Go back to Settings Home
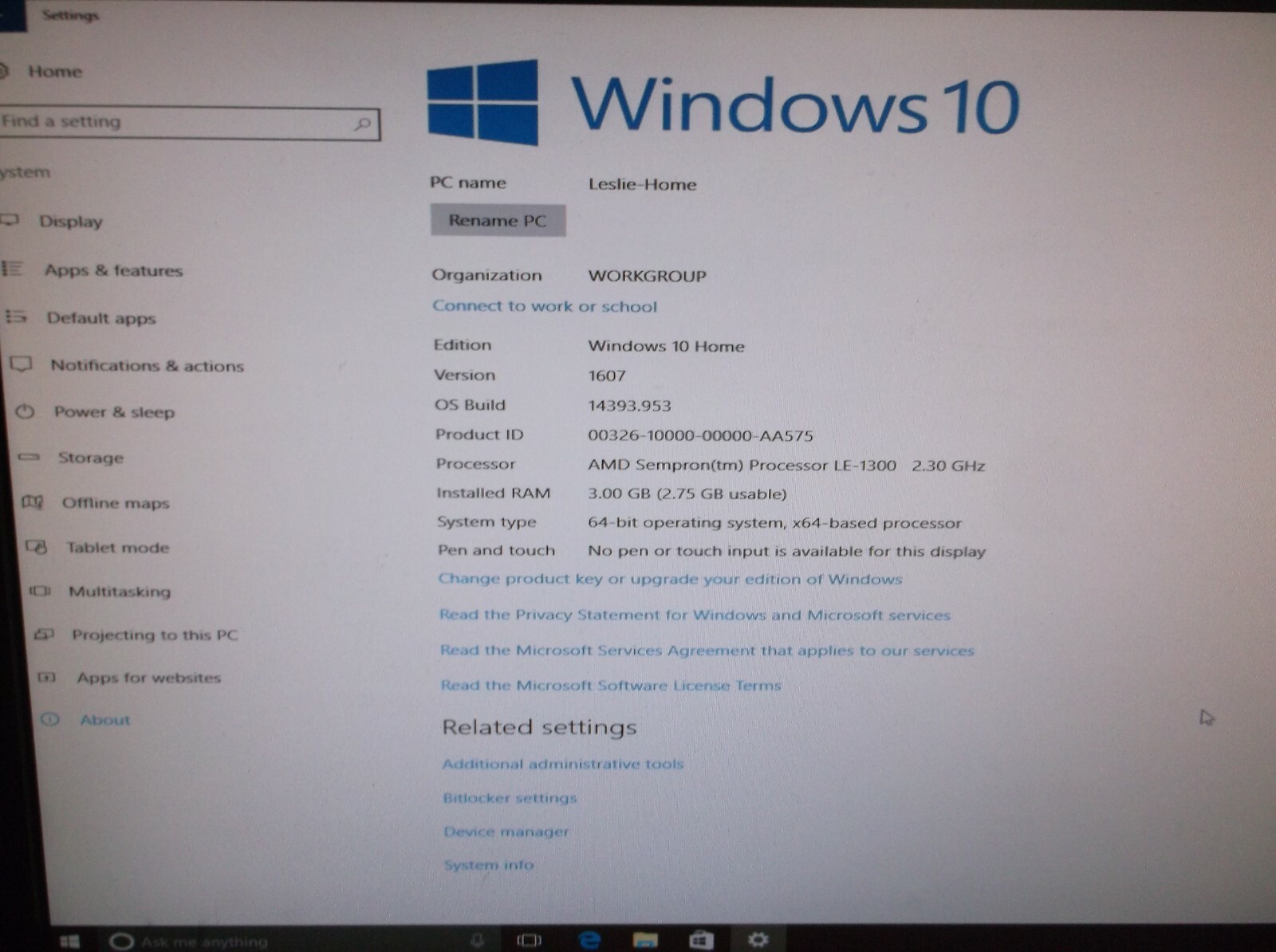Screen dimensions: 1276x952 pyautogui.click(x=55, y=72)
